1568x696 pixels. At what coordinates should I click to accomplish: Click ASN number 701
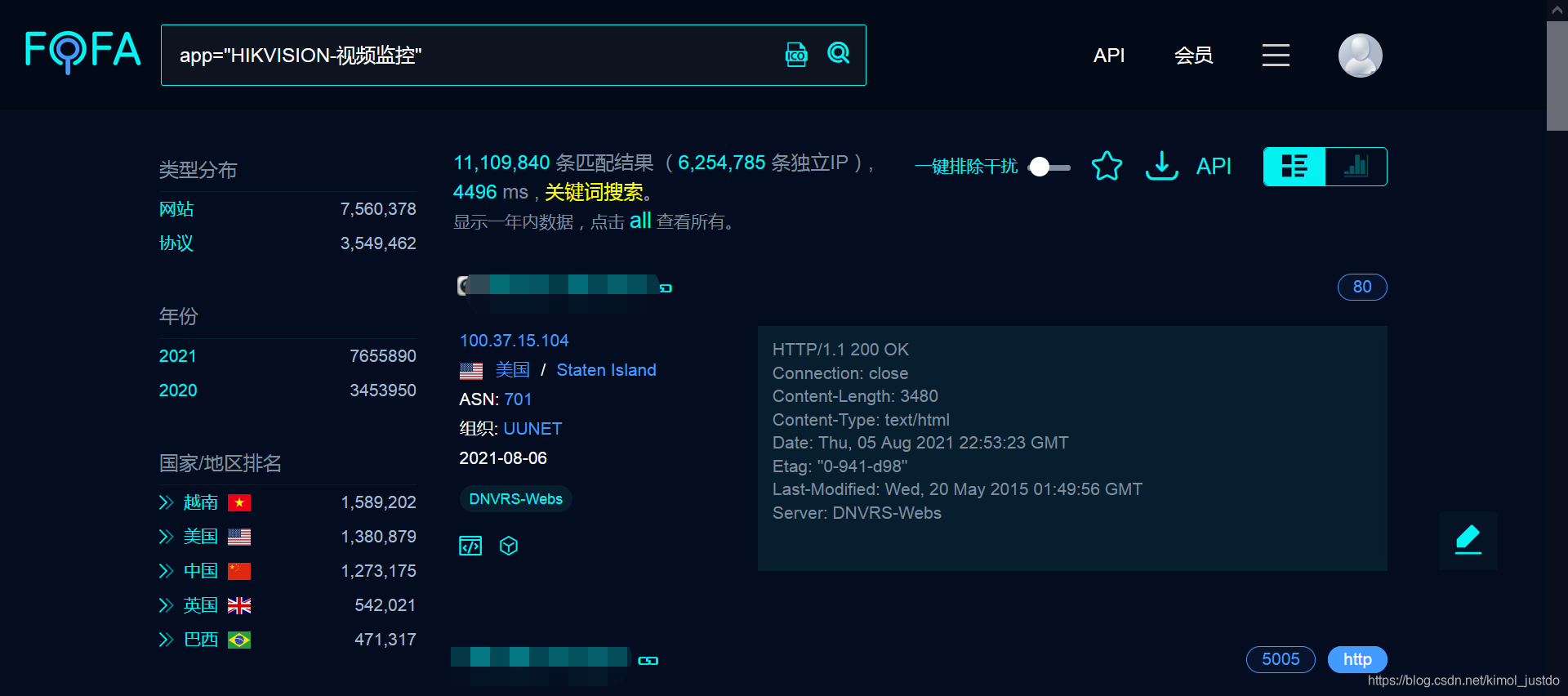click(518, 399)
